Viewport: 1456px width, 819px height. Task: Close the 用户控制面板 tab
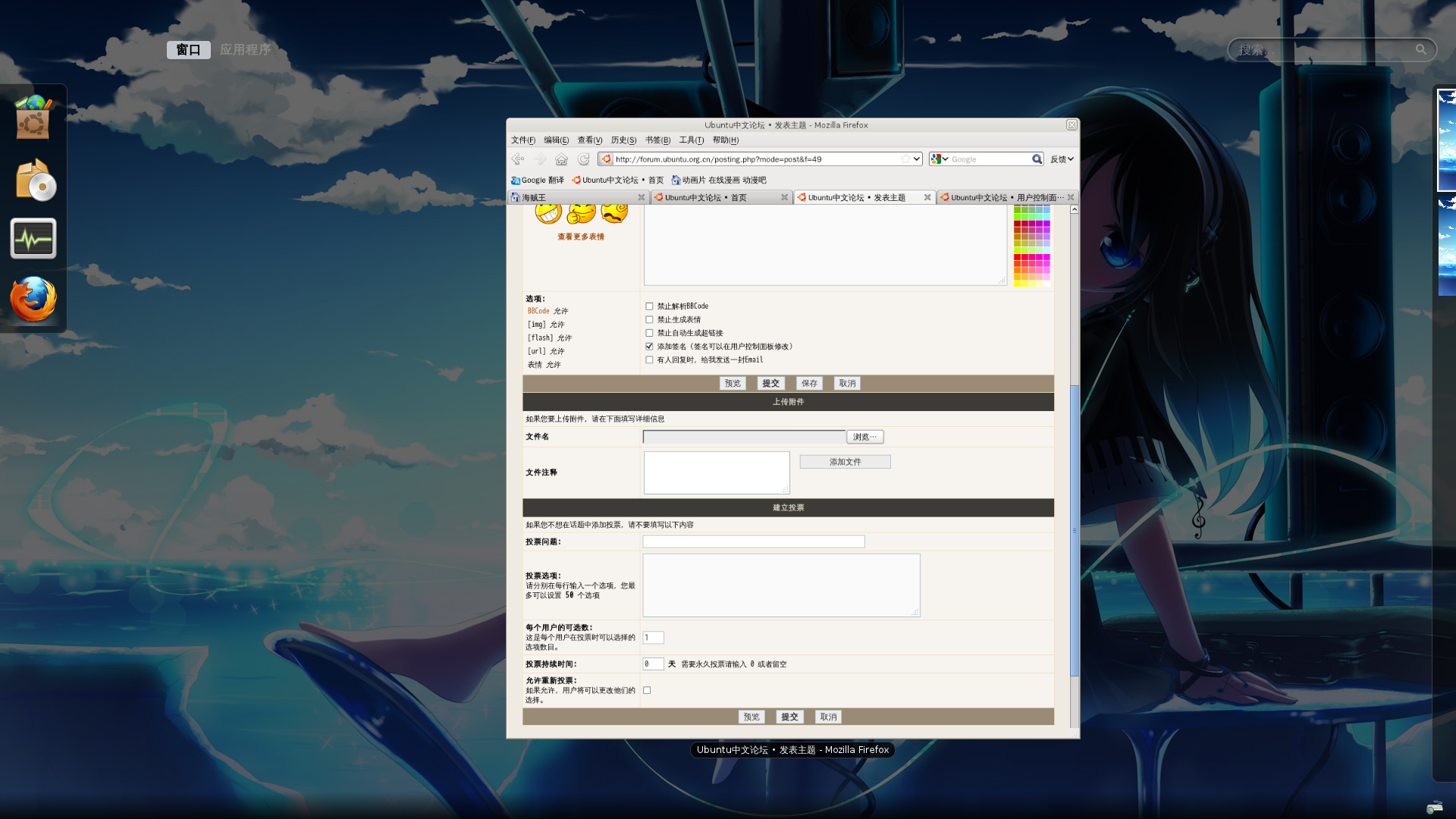tap(1071, 197)
